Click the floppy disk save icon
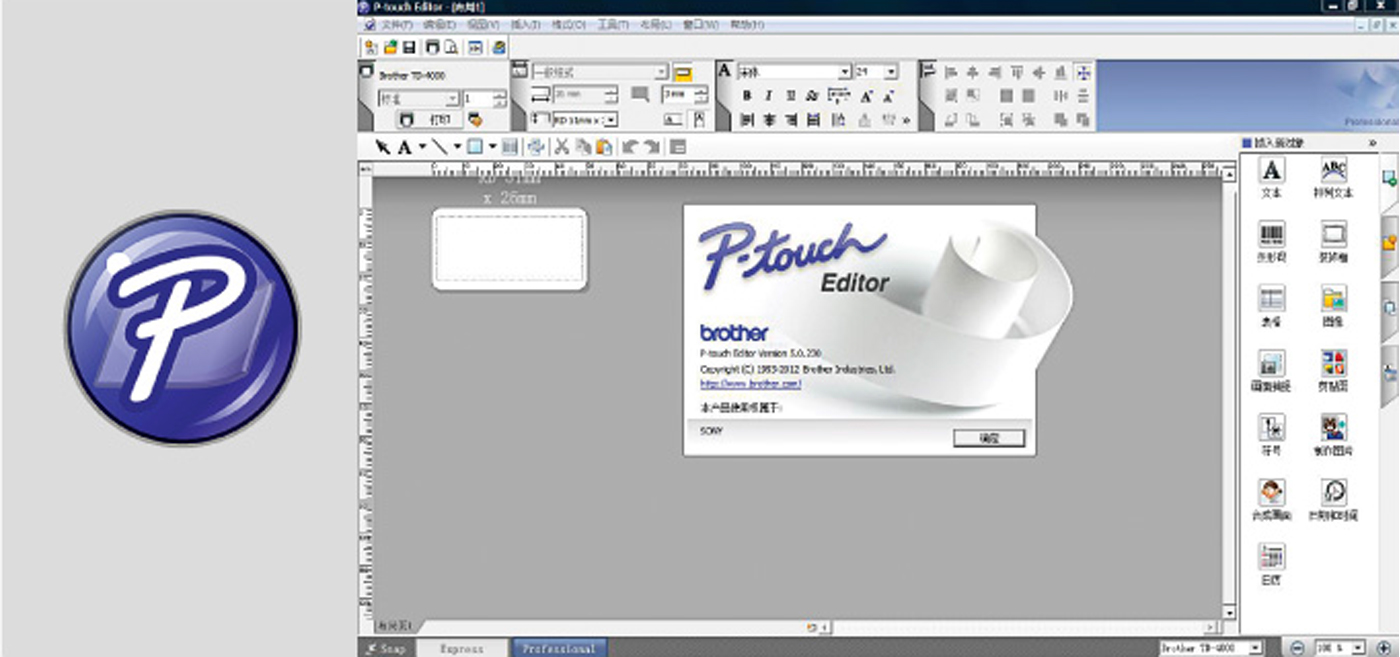The image size is (1400, 657). [409, 47]
